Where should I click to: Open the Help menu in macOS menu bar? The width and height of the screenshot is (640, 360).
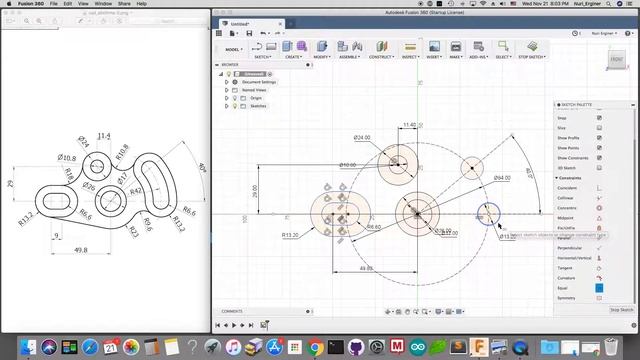(142, 4)
